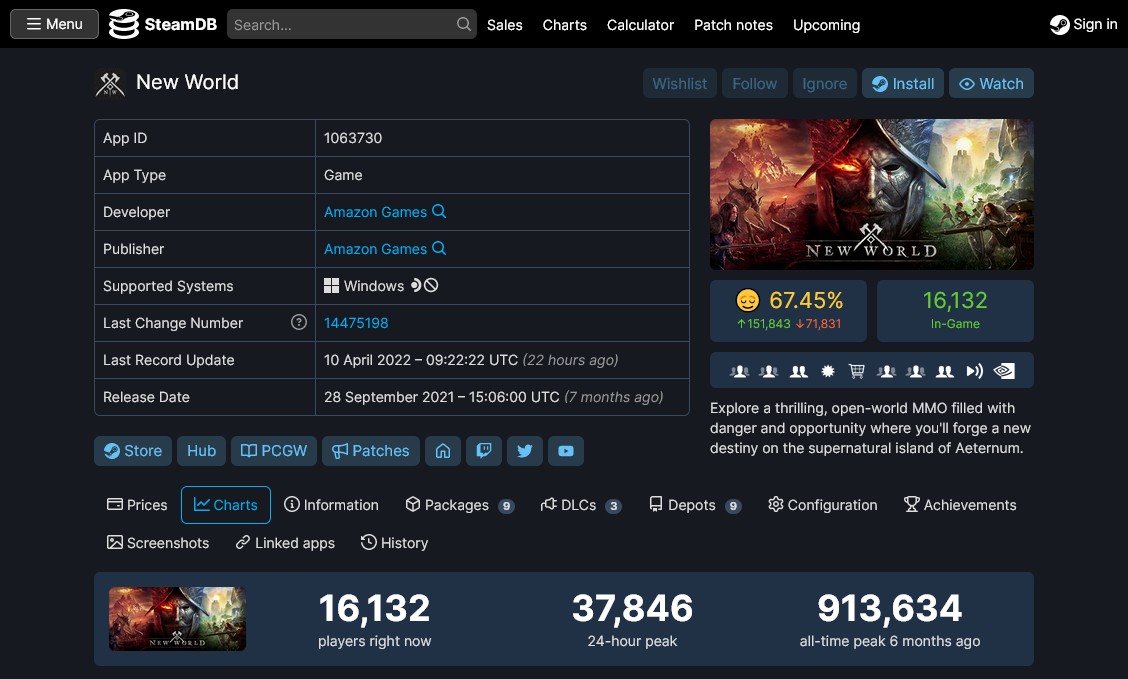Open the Packages tab

(x=460, y=505)
